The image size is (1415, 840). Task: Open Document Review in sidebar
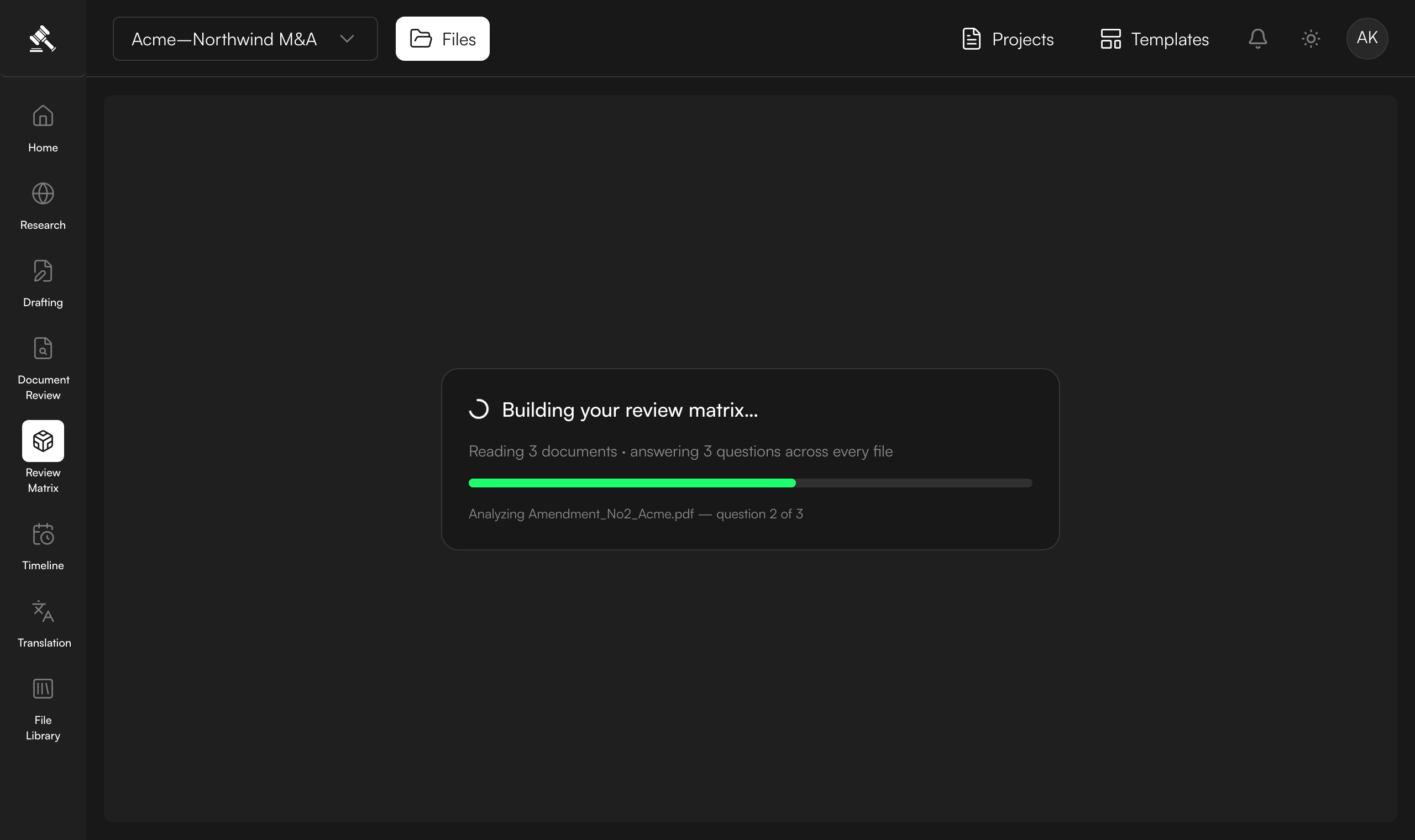point(43,369)
